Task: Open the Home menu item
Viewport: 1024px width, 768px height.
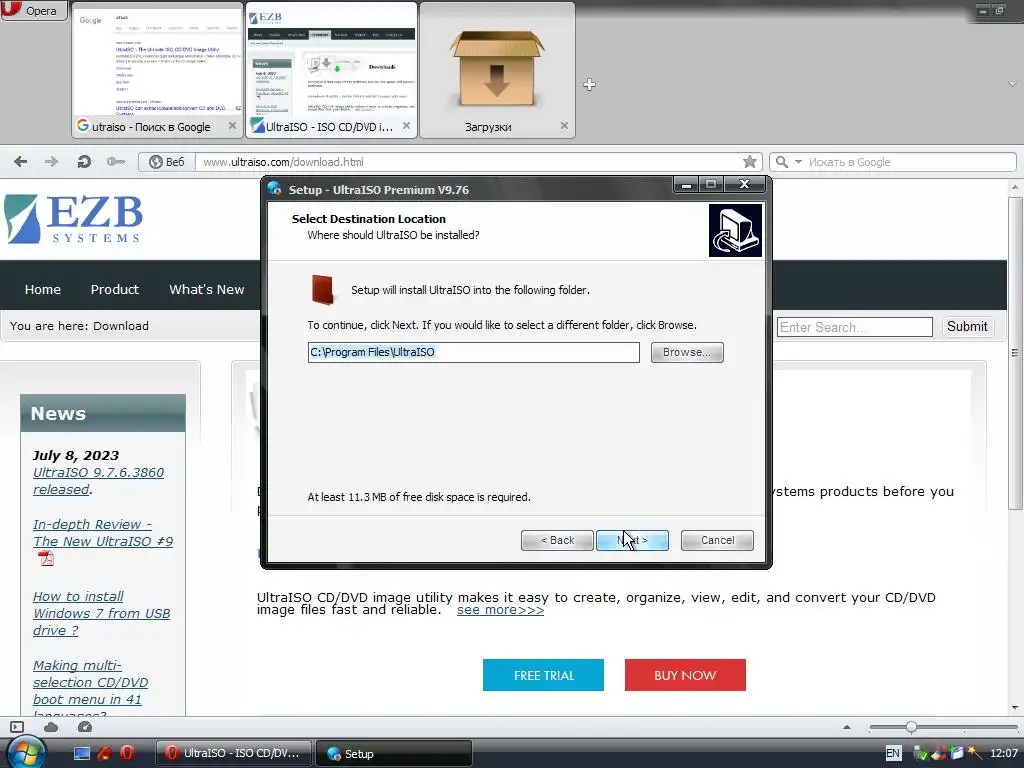Action: pos(42,289)
